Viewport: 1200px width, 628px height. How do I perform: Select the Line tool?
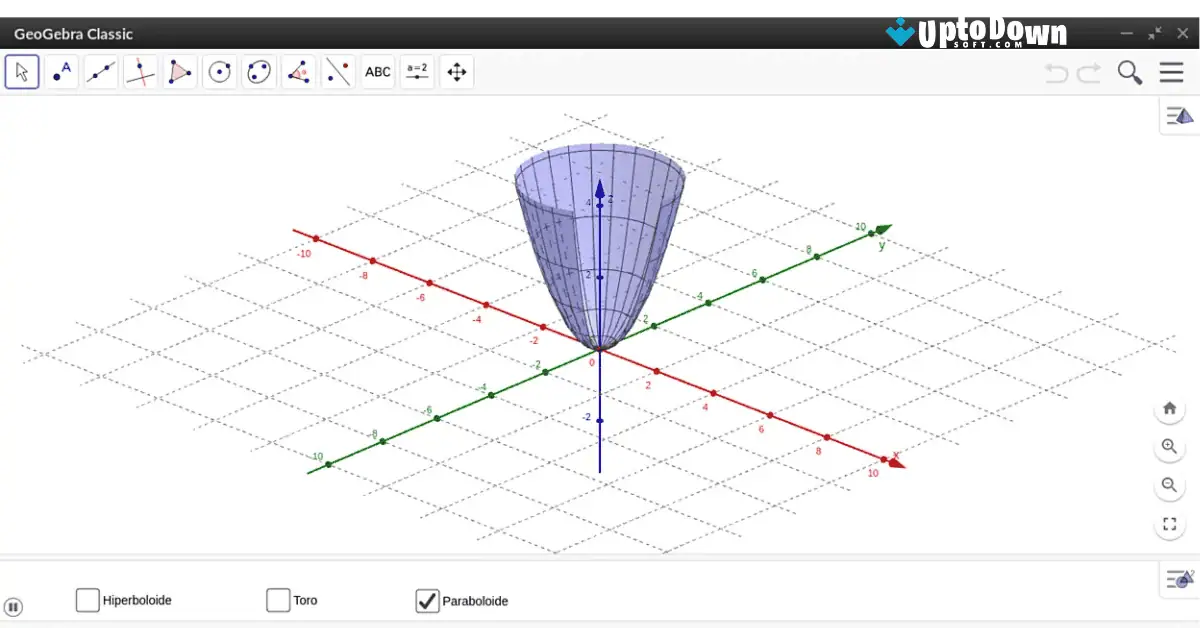coord(101,71)
